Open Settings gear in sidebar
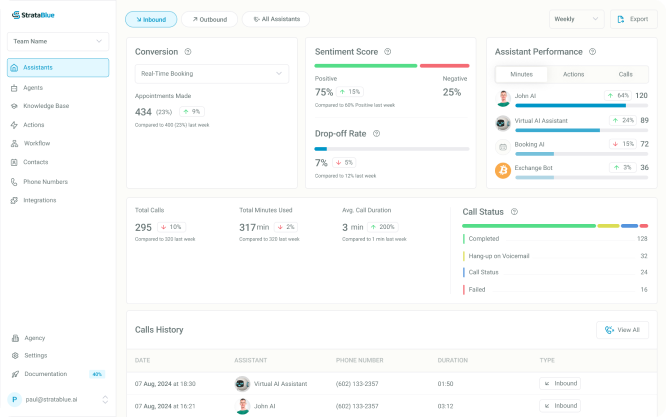Screen dimensions: 666x417 (x=14, y=355)
